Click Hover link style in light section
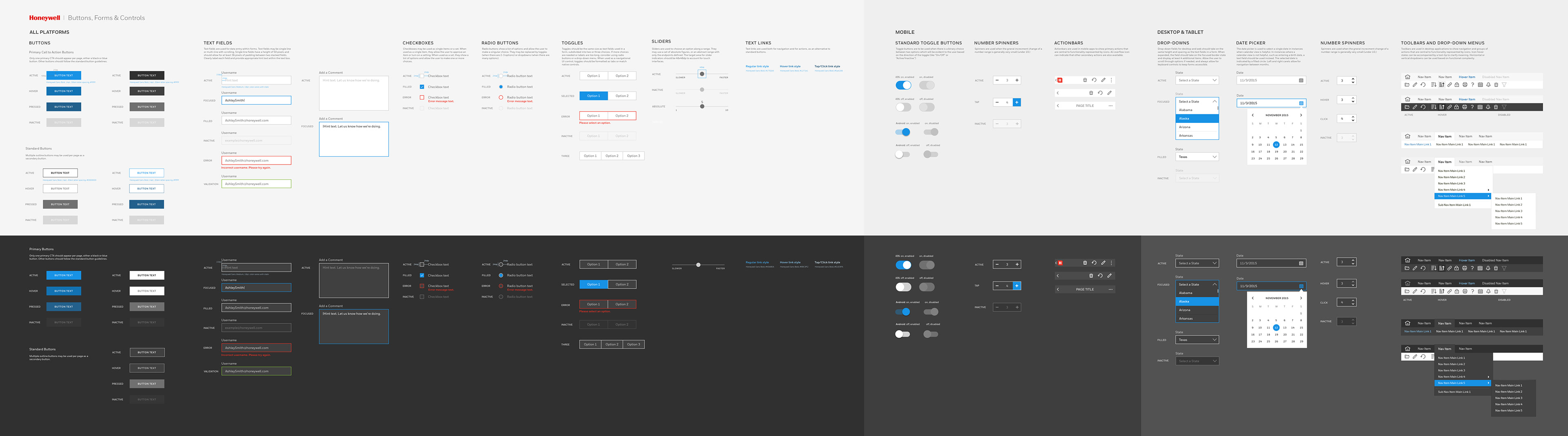The image size is (1568, 436). pos(791,67)
